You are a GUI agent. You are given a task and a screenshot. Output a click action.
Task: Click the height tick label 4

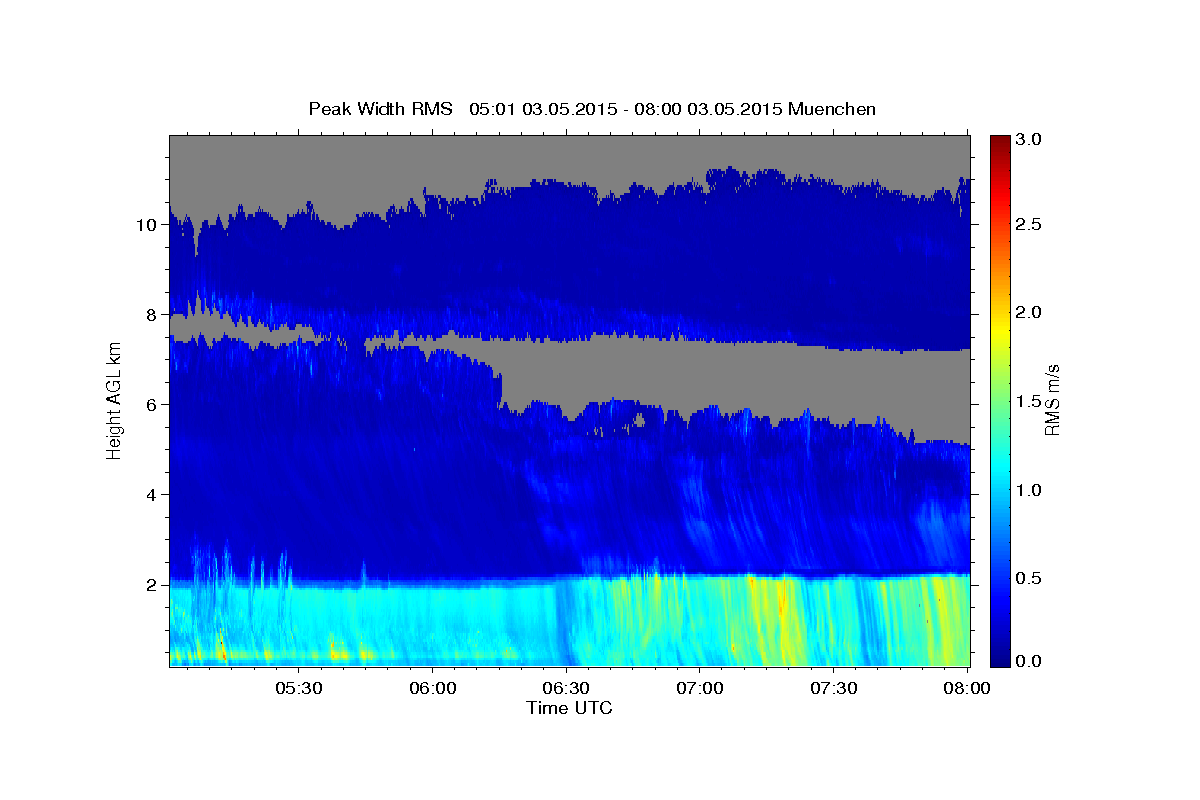(151, 495)
